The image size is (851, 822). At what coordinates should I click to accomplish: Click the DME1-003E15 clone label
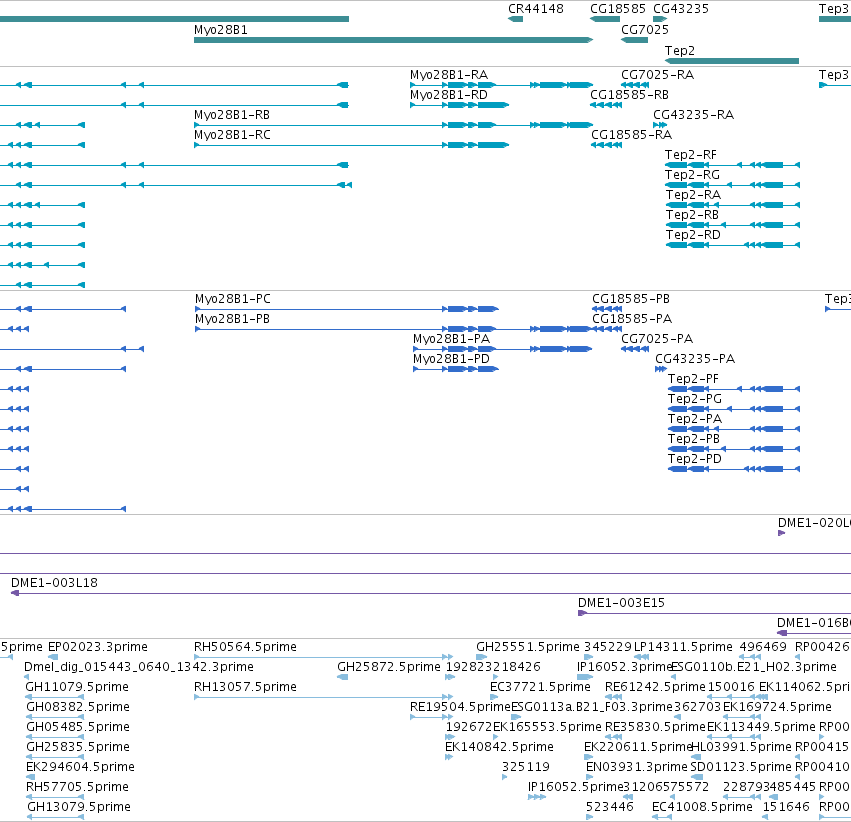pos(621,603)
